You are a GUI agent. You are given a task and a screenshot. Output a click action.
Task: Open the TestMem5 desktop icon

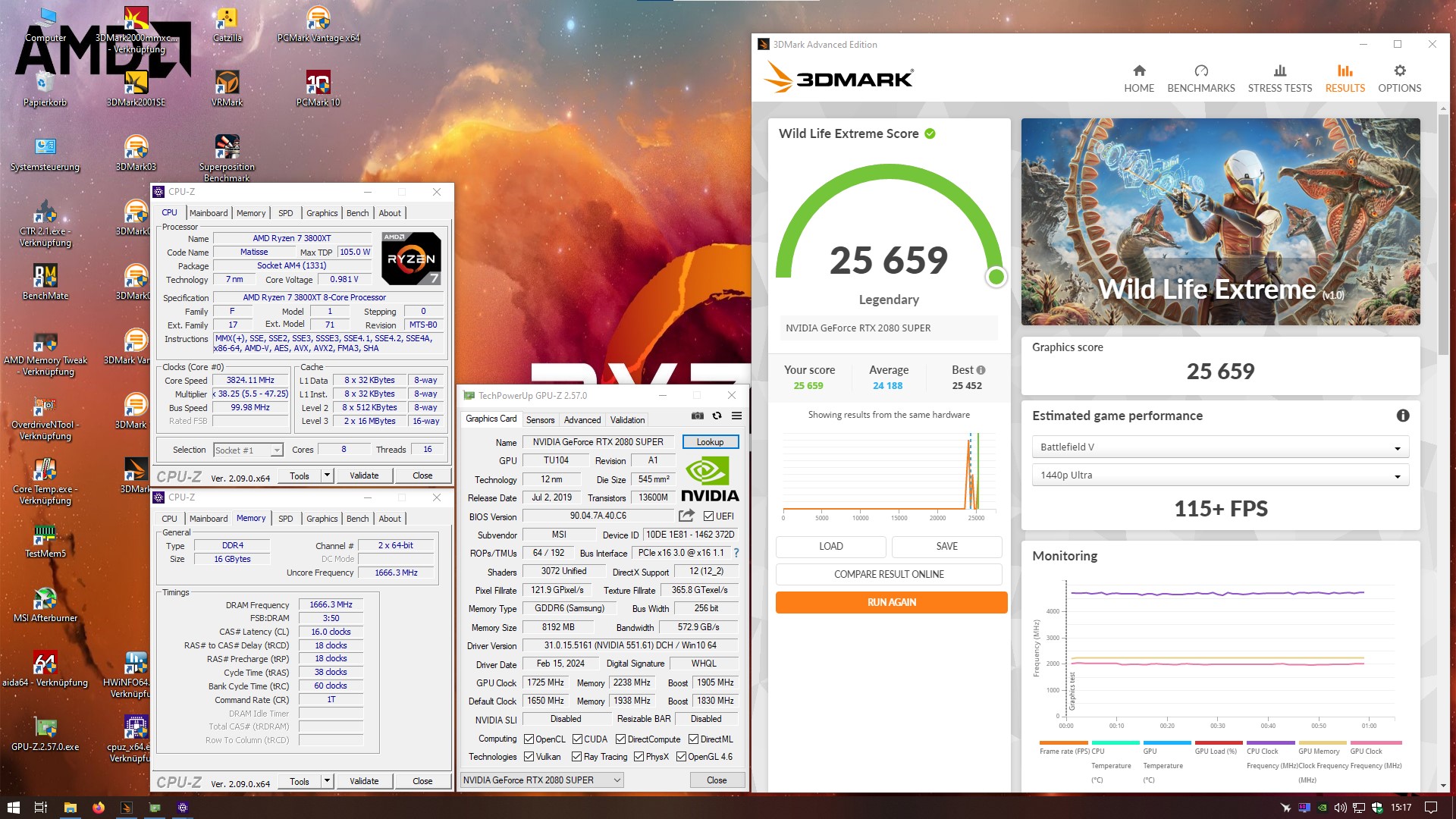tap(45, 540)
